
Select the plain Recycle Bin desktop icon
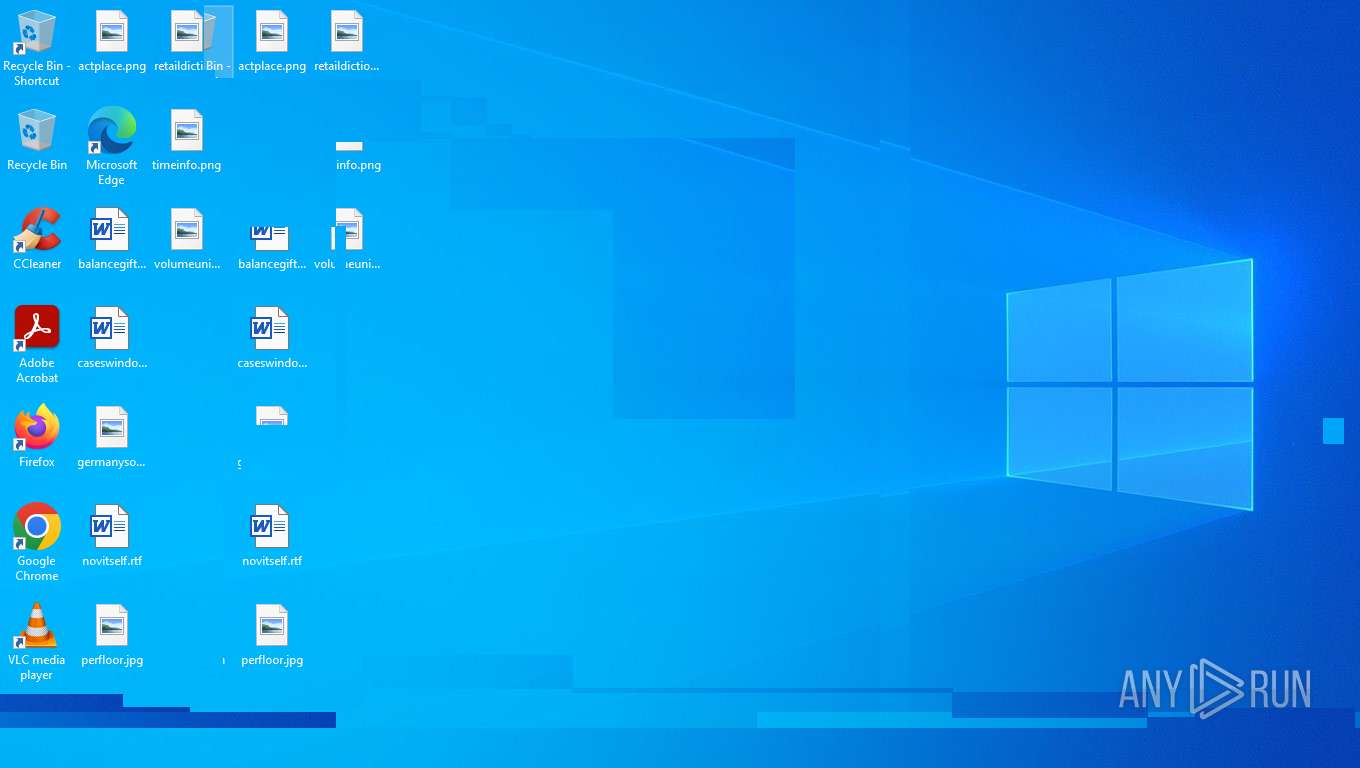click(x=37, y=140)
